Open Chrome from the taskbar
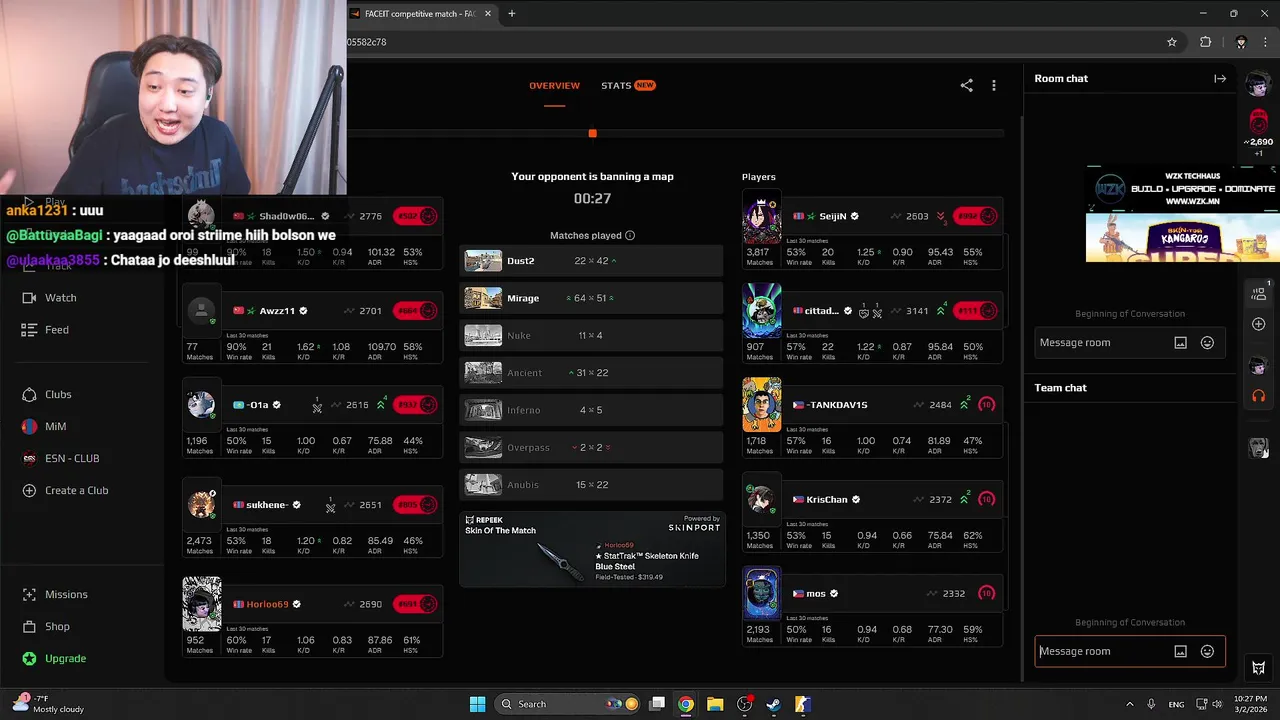The image size is (1280, 720). (686, 704)
